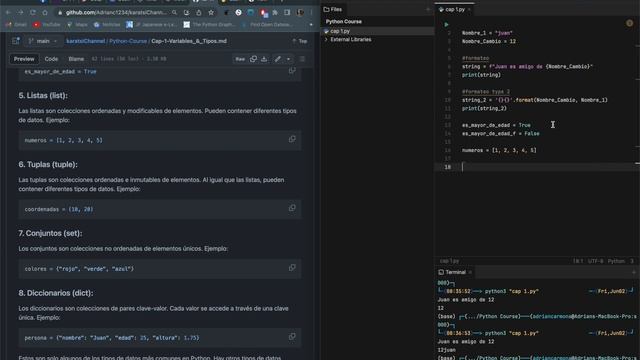Reload the GitHub page
The image size is (640, 360).
pos(33,13)
